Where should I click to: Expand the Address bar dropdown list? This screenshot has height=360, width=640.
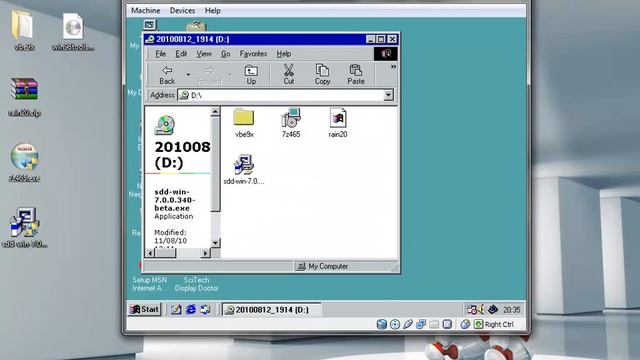[x=388, y=95]
